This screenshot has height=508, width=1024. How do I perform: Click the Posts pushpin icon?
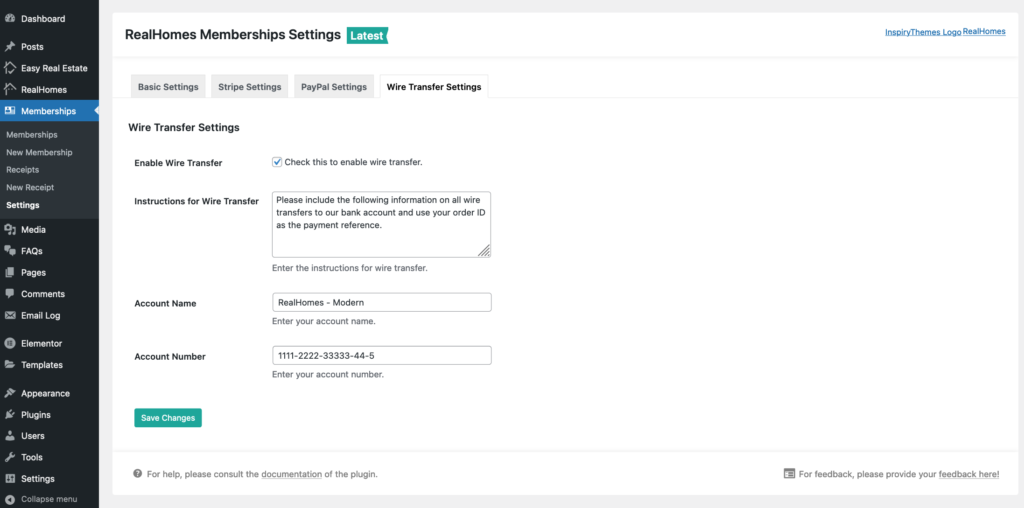(x=10, y=47)
